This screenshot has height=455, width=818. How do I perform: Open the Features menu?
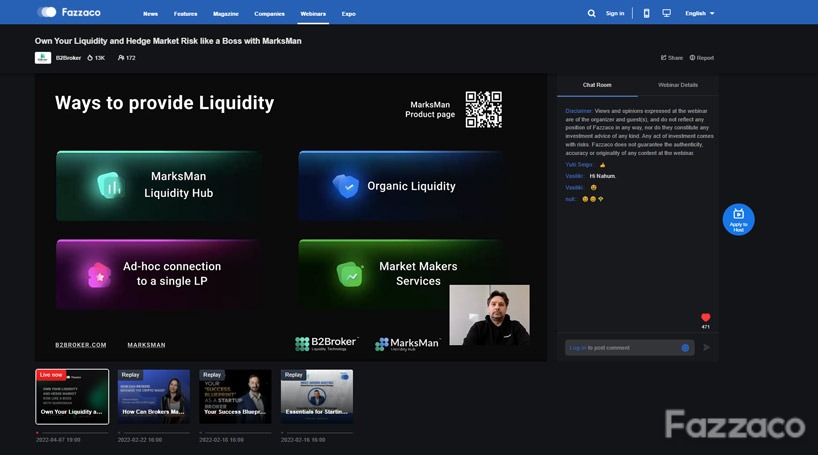(185, 14)
